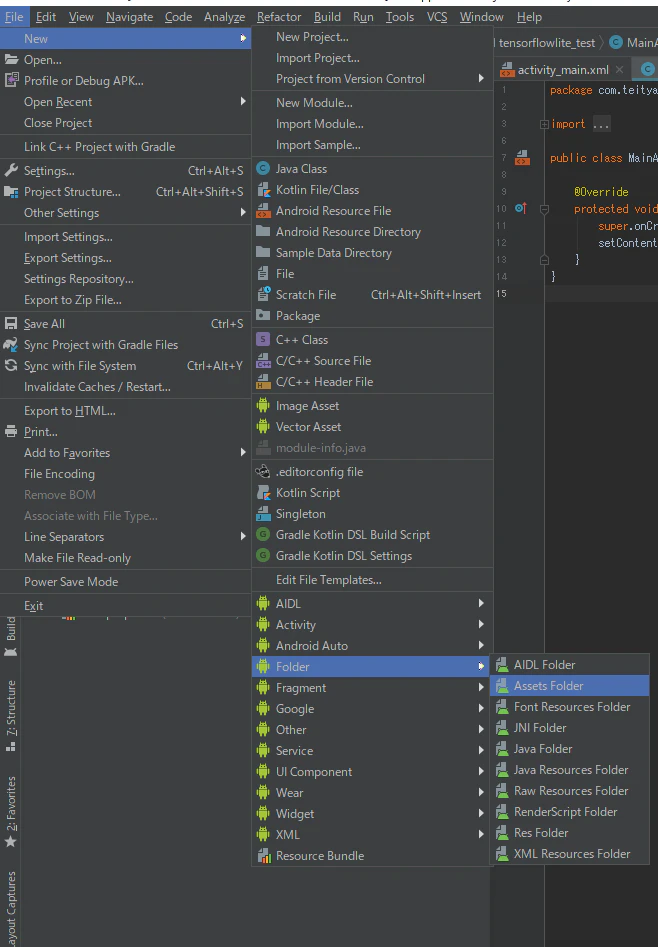This screenshot has height=947, width=658.
Task: Click the C++ Class icon
Action: (x=263, y=339)
